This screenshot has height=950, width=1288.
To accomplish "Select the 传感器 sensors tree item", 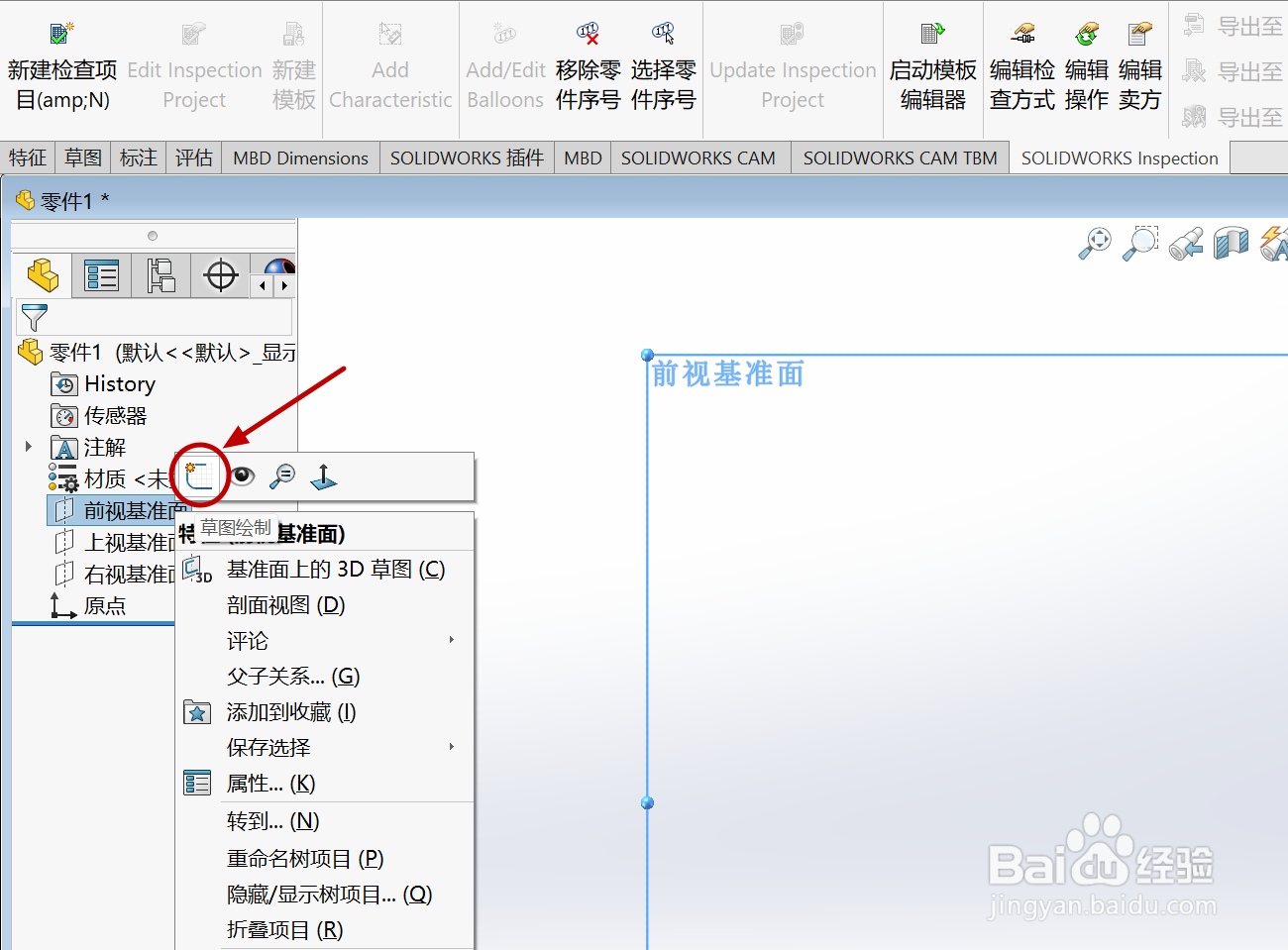I will [99, 415].
